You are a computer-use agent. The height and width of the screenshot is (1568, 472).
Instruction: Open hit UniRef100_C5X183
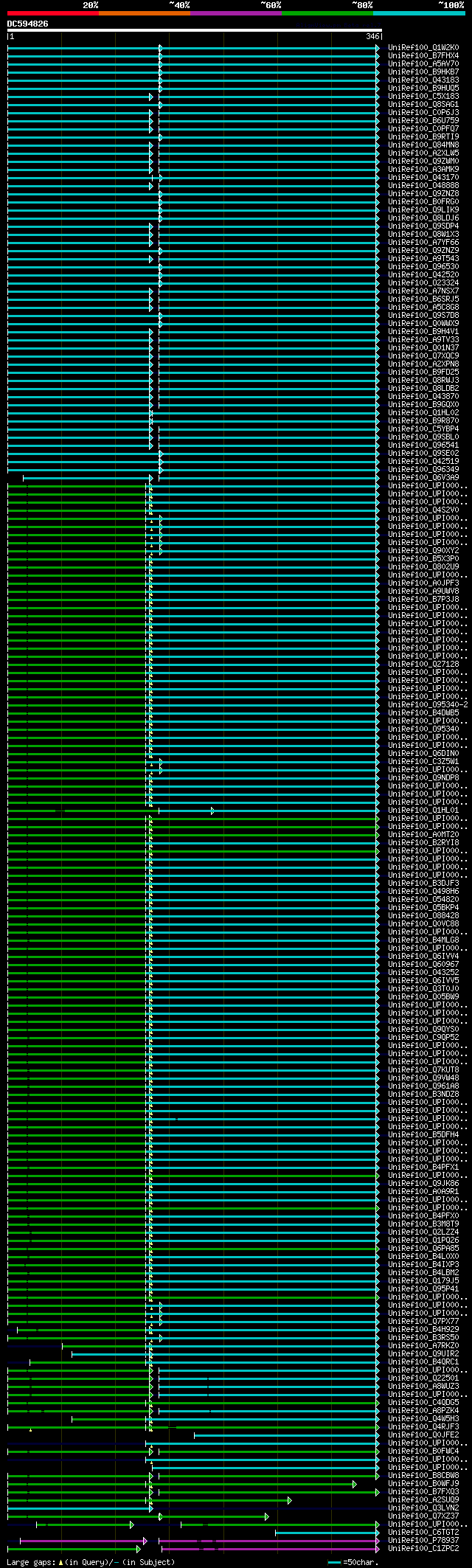pos(423,96)
